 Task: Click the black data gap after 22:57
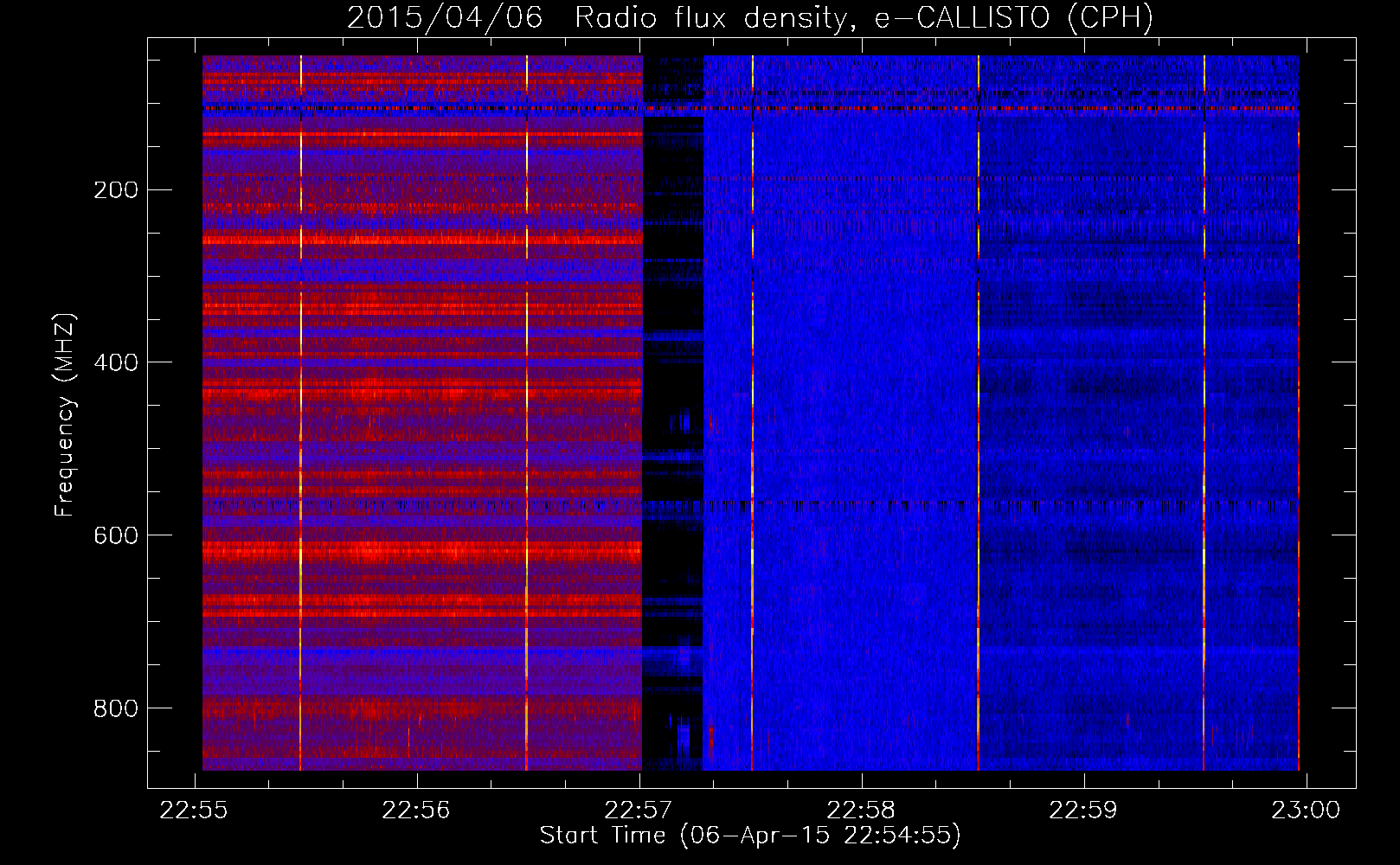coord(673,413)
